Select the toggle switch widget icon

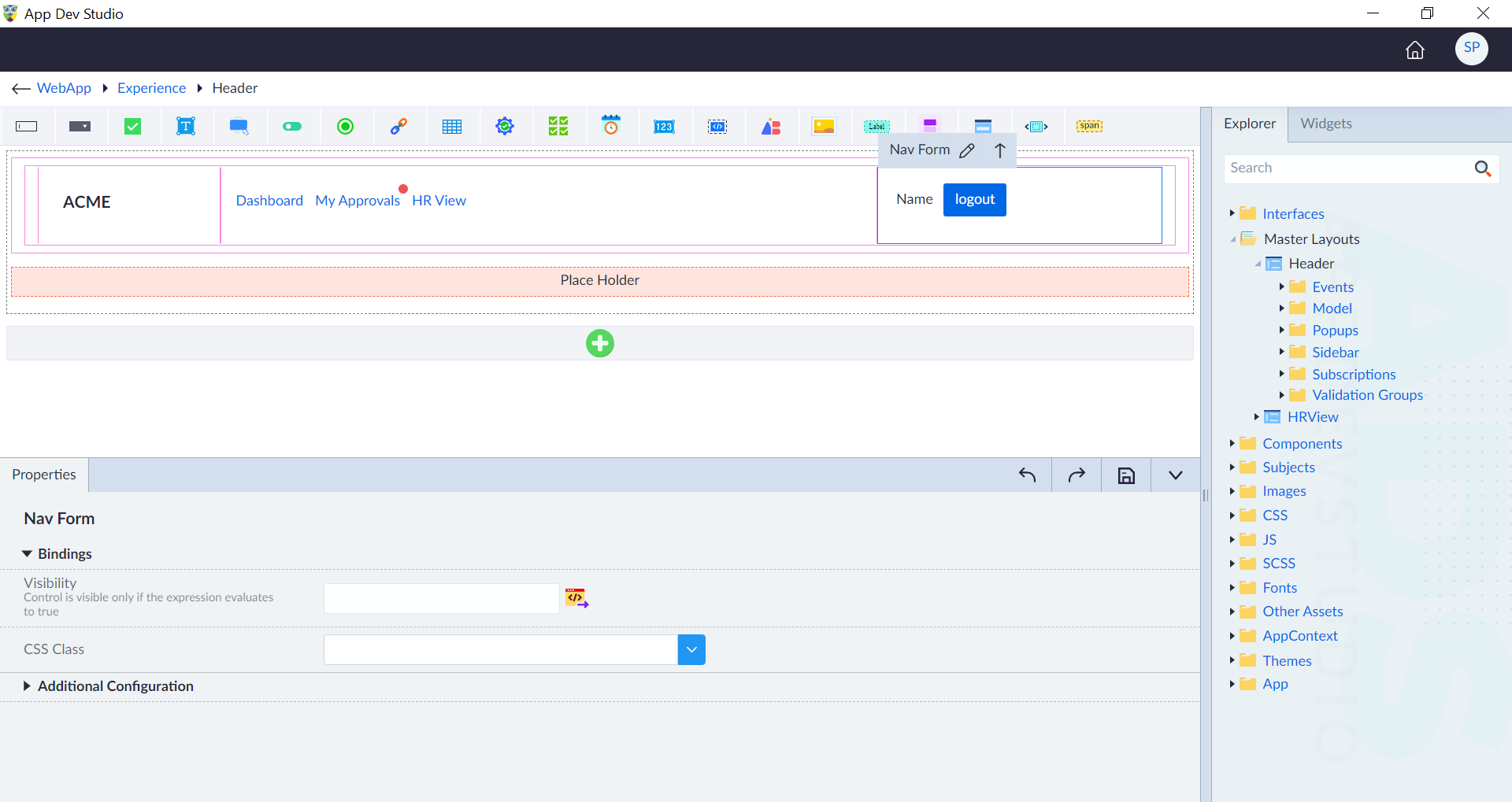(x=292, y=126)
